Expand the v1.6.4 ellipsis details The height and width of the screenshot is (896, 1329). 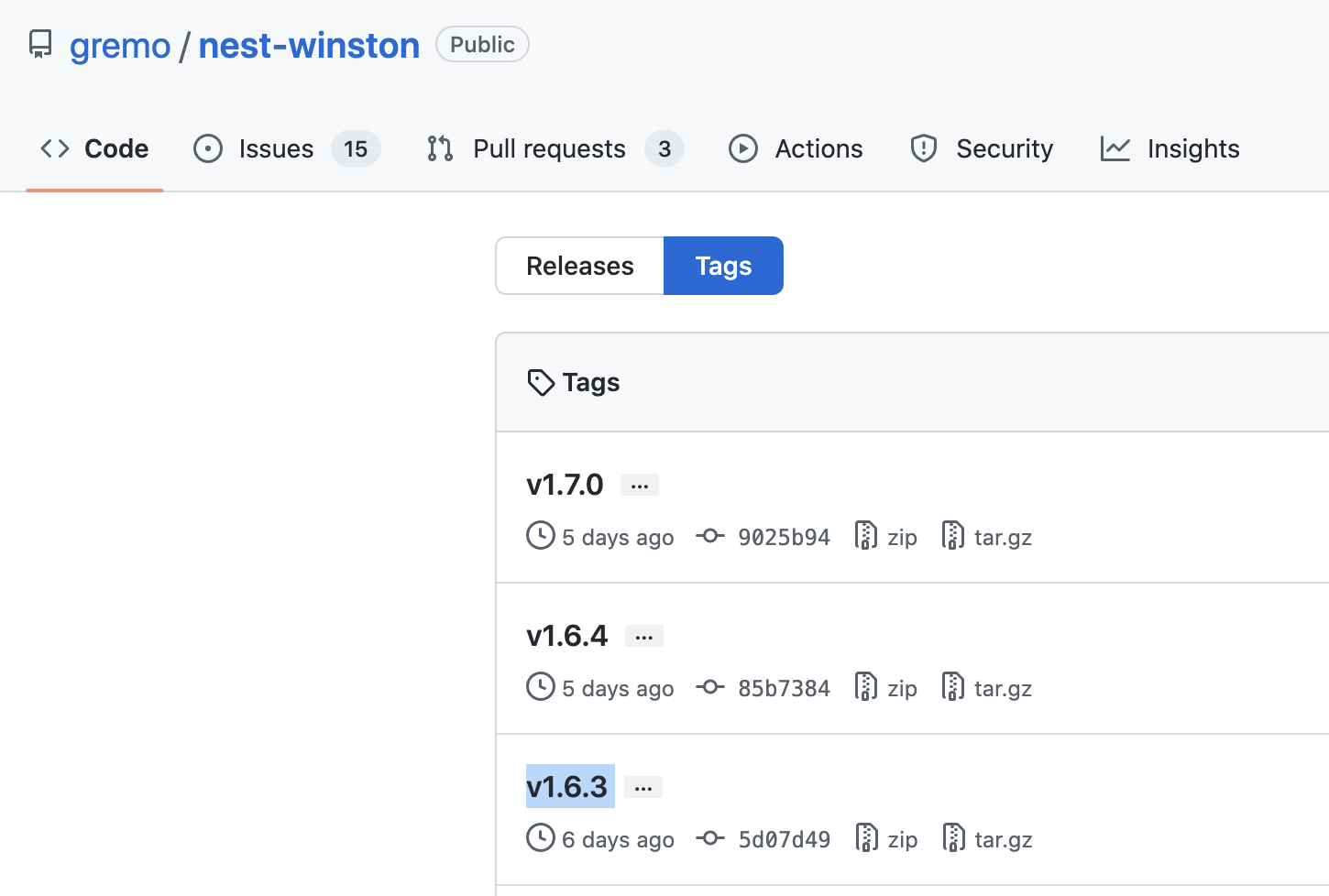coord(644,636)
